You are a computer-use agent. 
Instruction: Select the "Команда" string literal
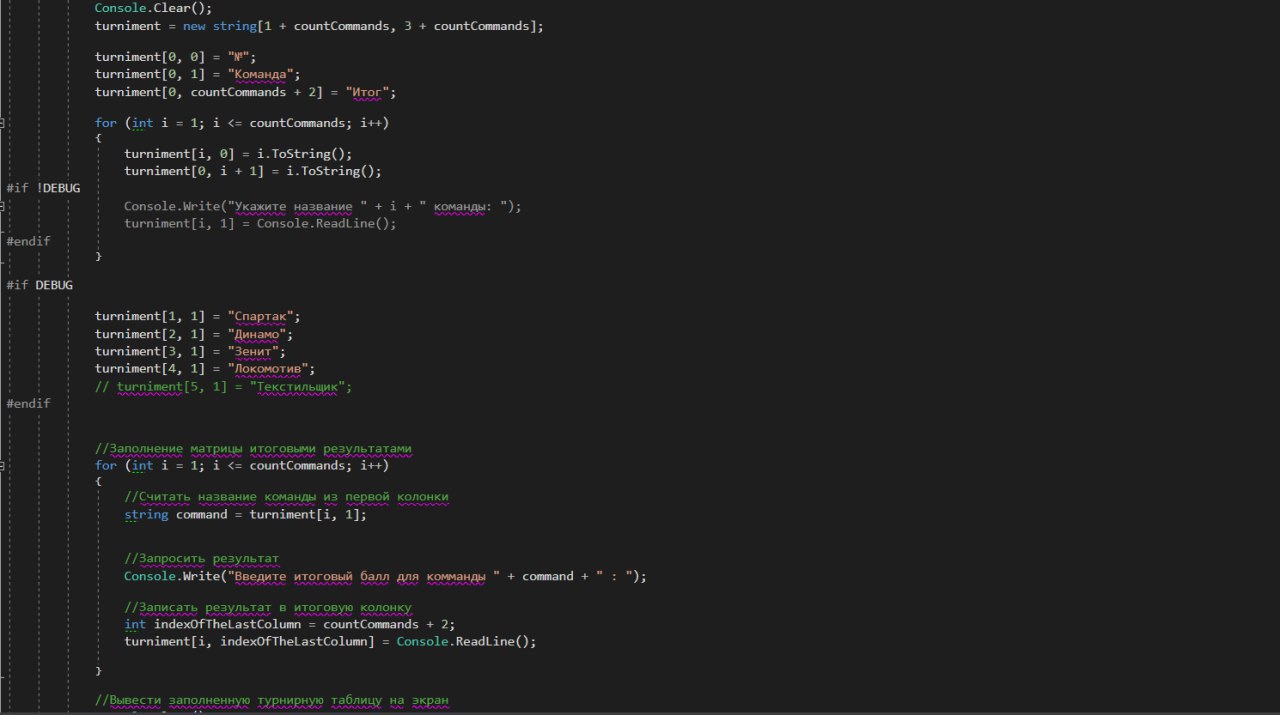(264, 75)
